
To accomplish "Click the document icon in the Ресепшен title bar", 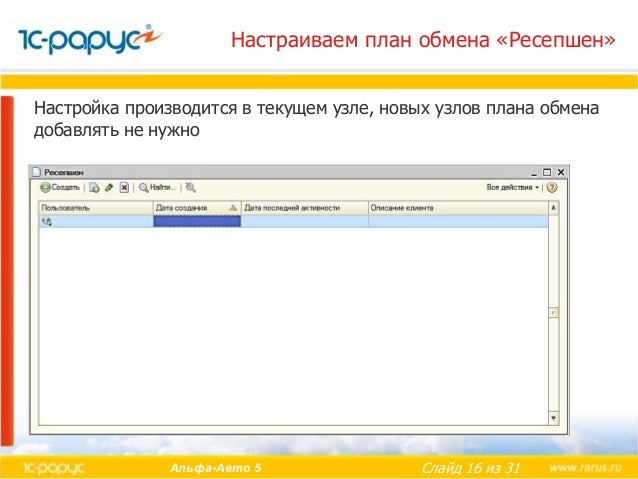I will [x=37, y=173].
